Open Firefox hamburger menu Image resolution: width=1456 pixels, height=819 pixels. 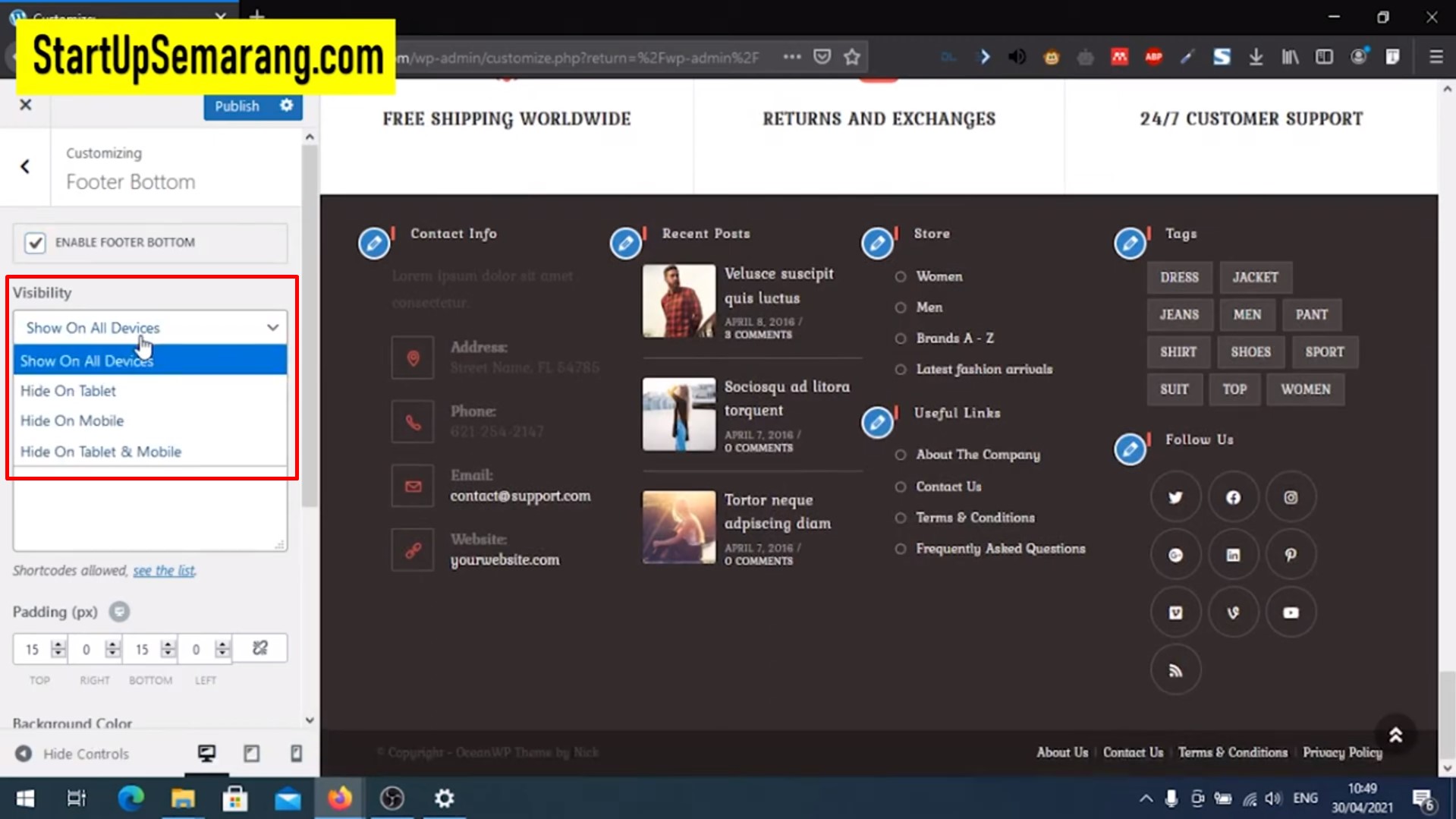pyautogui.click(x=1436, y=57)
